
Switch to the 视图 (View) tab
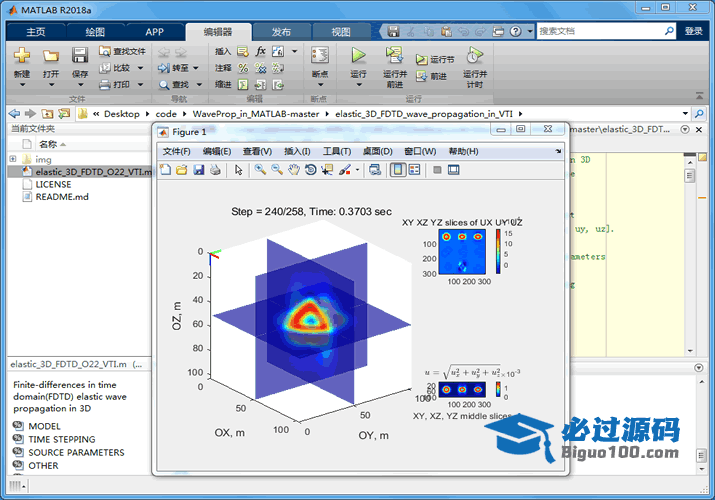pos(341,32)
